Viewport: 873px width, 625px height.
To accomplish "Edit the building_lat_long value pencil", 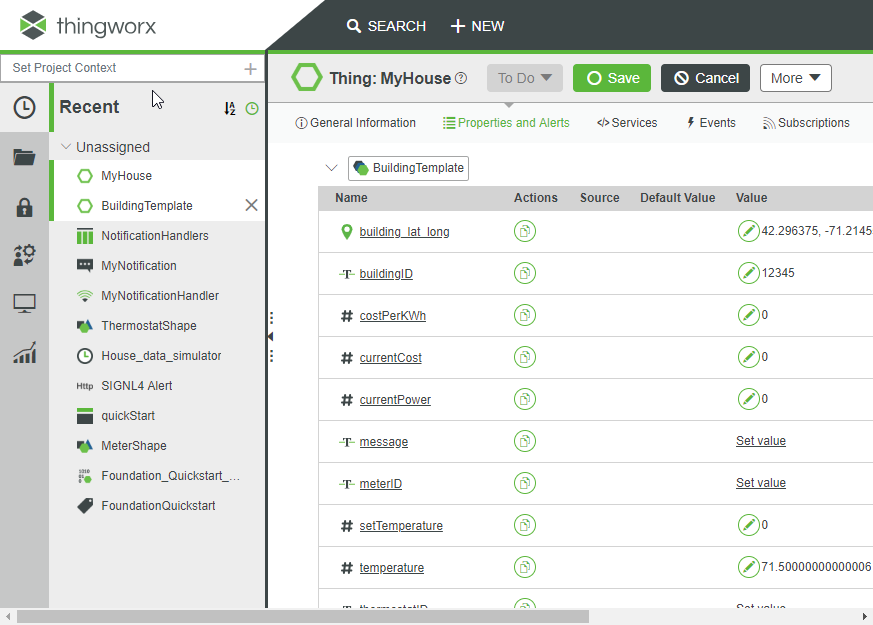I will click(748, 231).
